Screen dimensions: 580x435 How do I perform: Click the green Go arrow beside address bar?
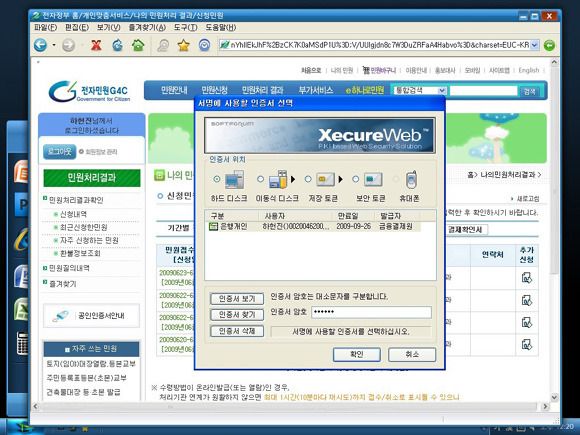549,45
